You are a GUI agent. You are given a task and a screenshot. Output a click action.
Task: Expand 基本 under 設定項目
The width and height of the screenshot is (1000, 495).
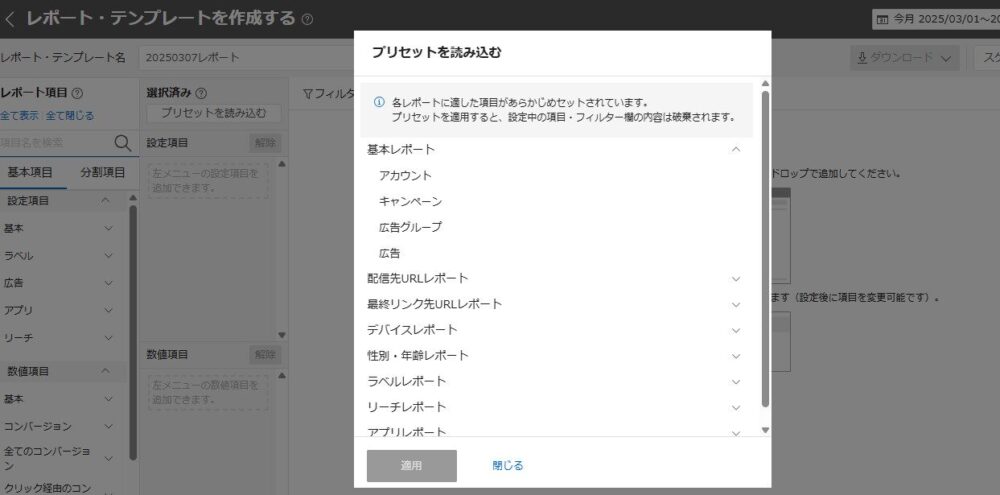[108, 228]
